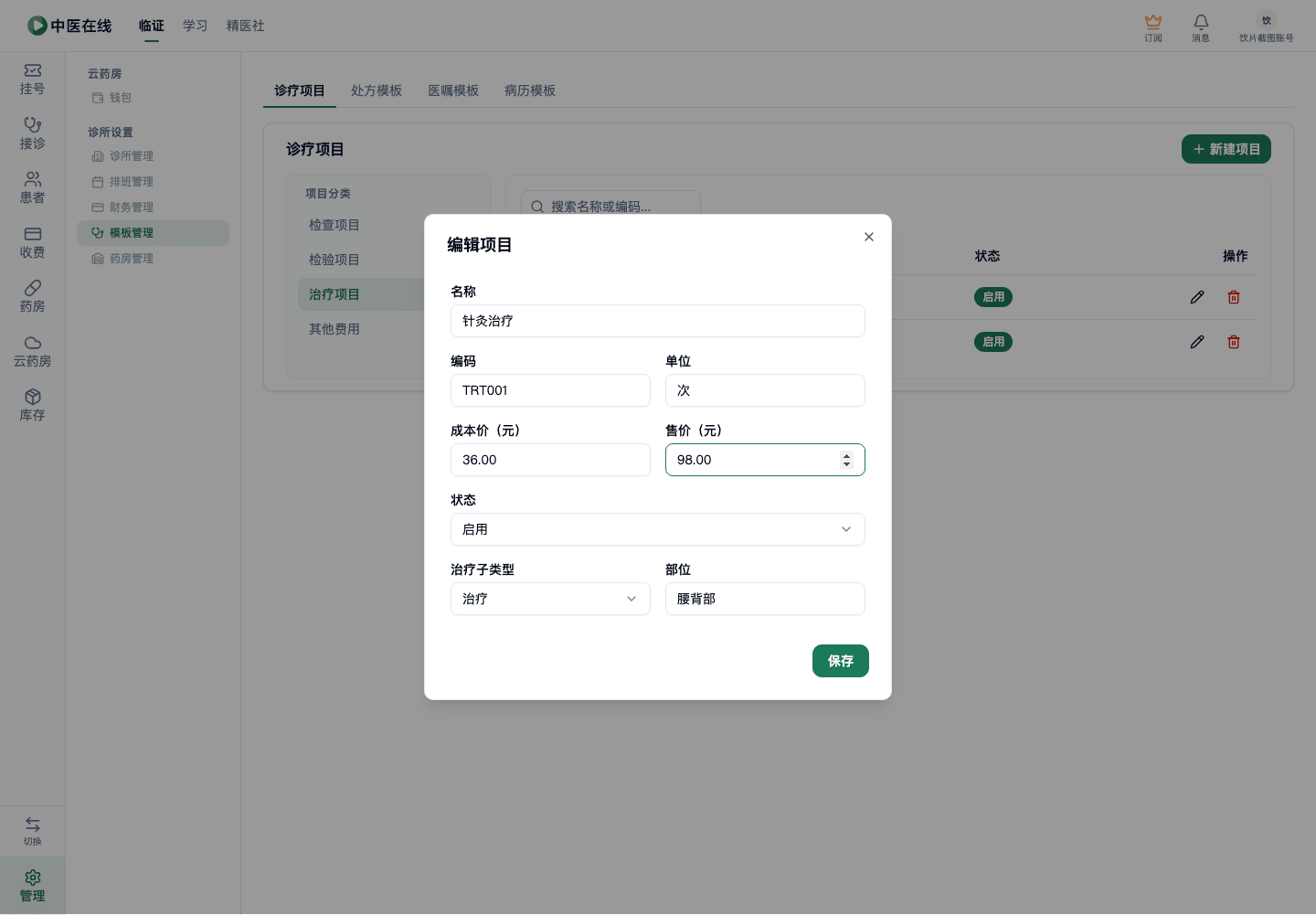Click the 状态 column header

987,256
